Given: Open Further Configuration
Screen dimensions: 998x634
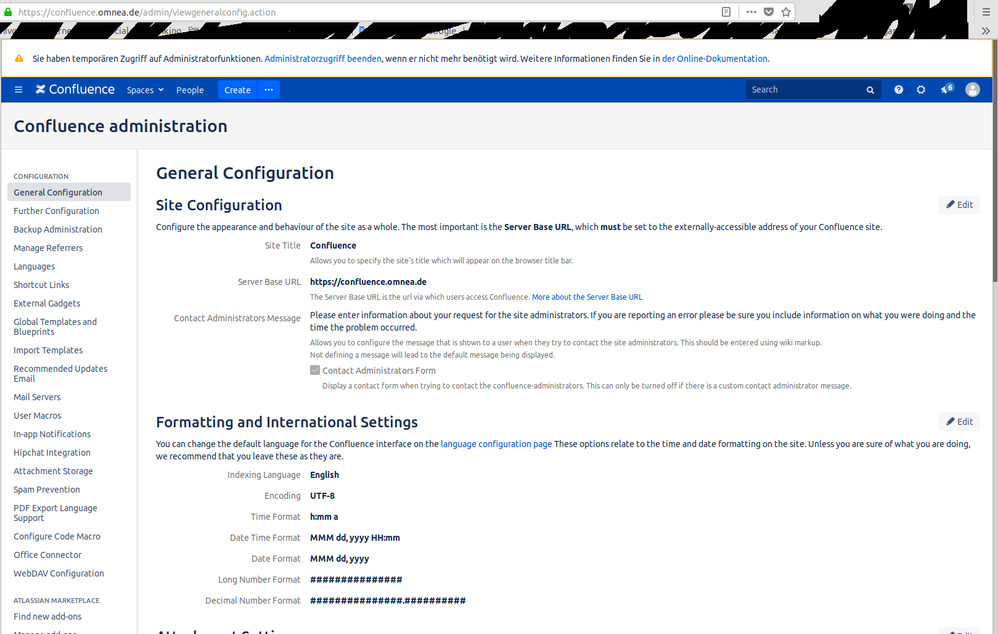Looking at the screenshot, I should pos(56,211).
